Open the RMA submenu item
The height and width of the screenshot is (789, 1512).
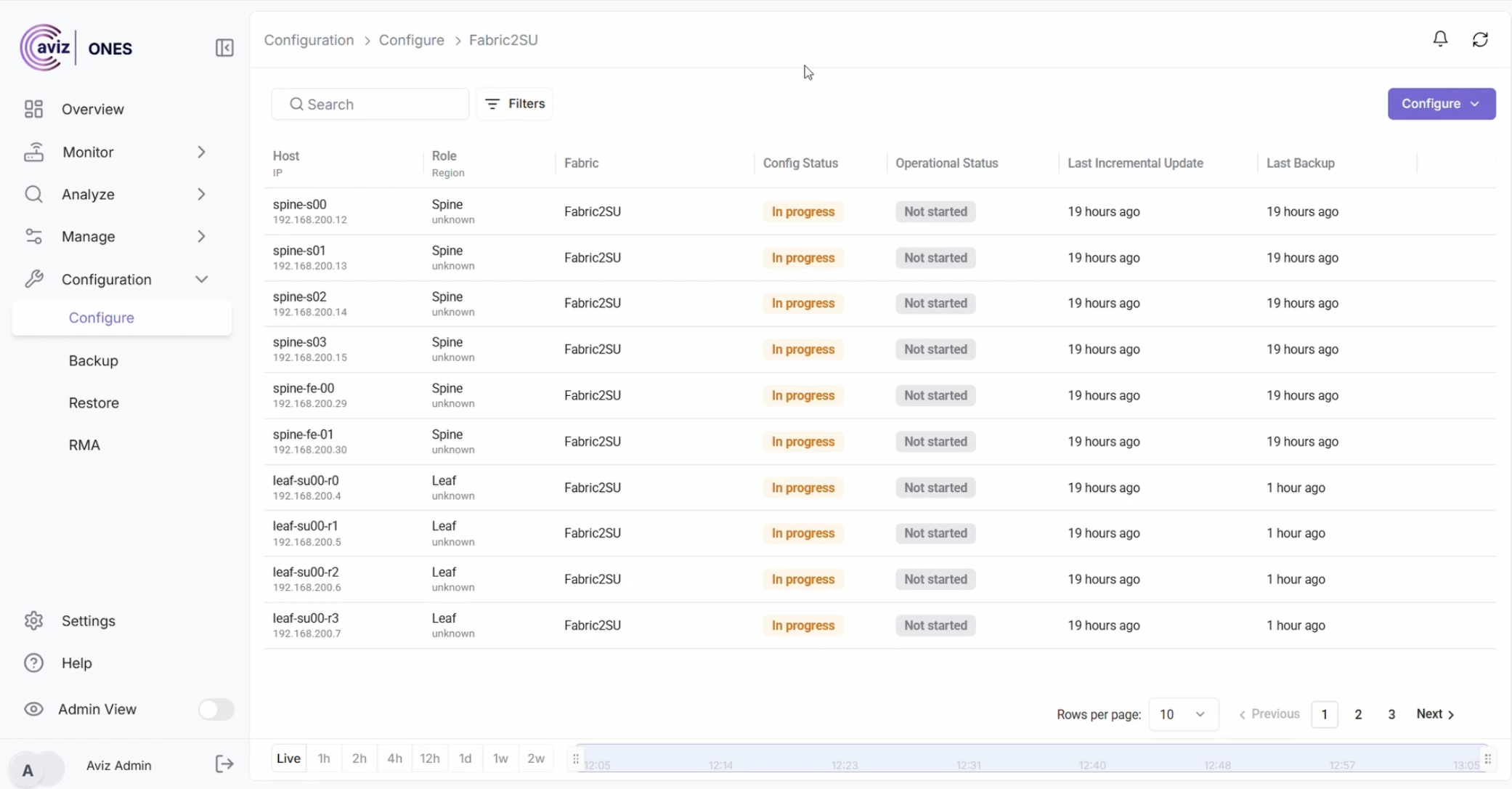pyautogui.click(x=84, y=445)
